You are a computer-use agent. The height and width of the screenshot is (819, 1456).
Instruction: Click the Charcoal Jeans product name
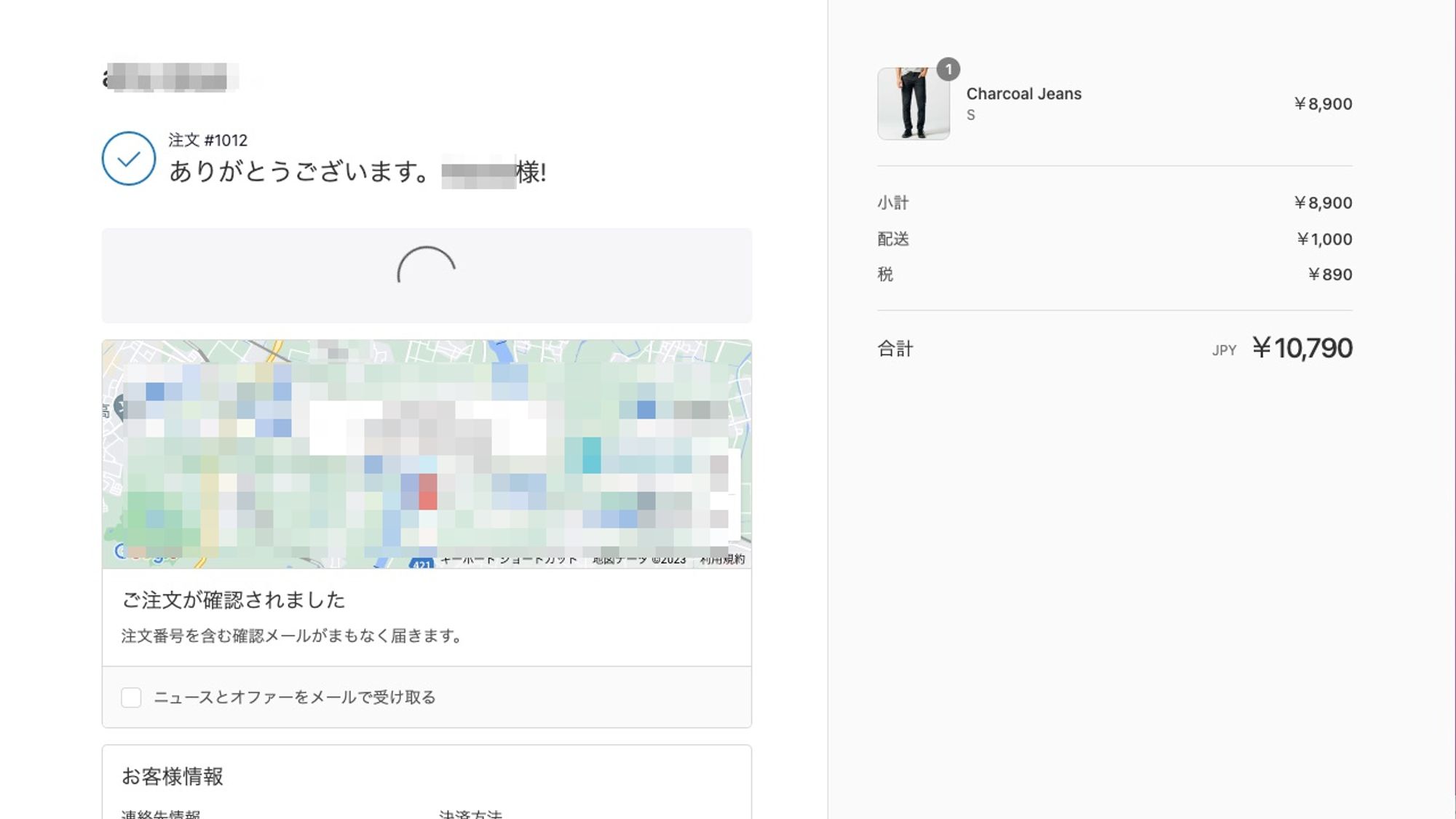pos(1024,94)
